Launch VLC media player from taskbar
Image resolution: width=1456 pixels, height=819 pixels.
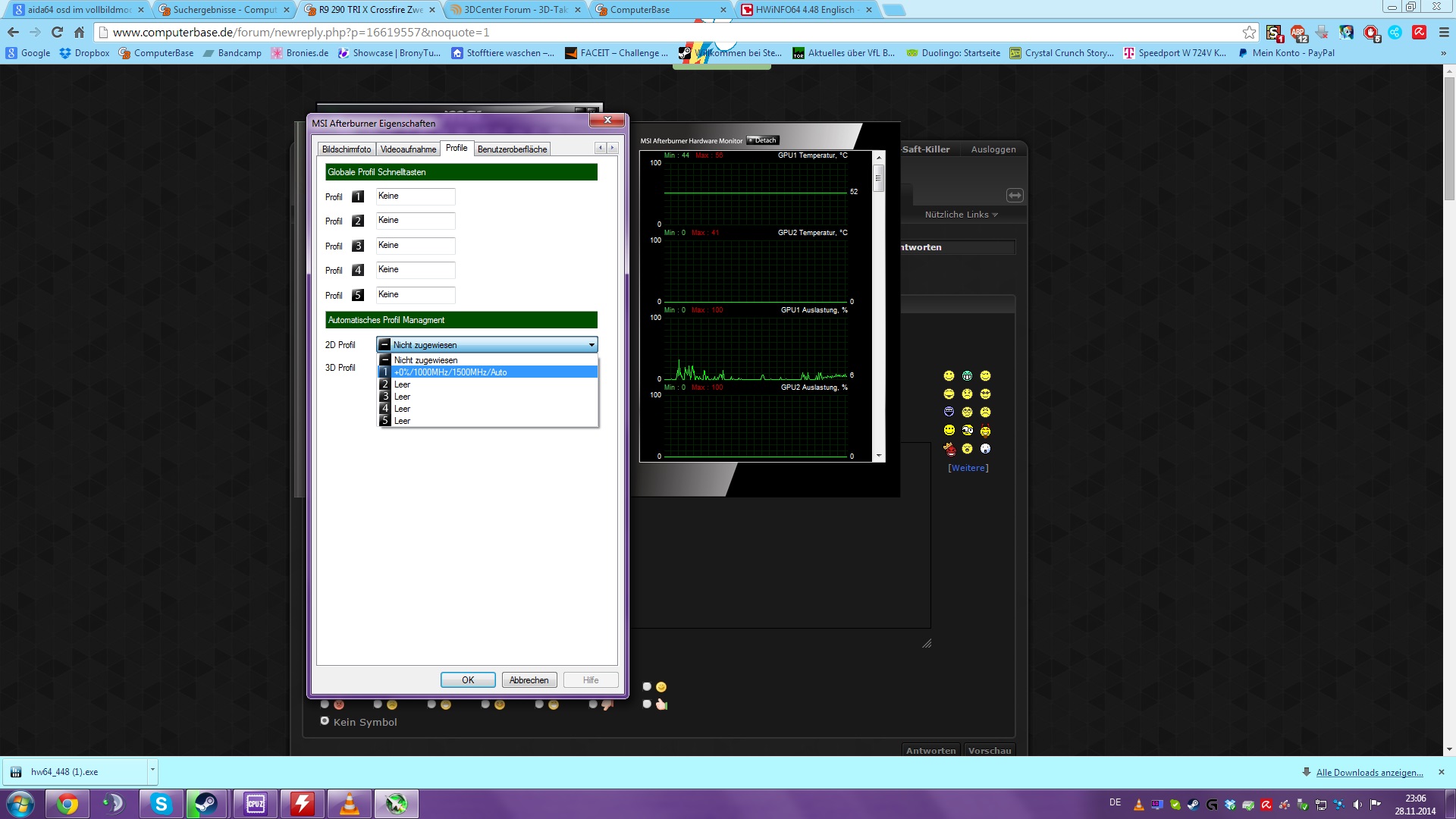point(349,804)
